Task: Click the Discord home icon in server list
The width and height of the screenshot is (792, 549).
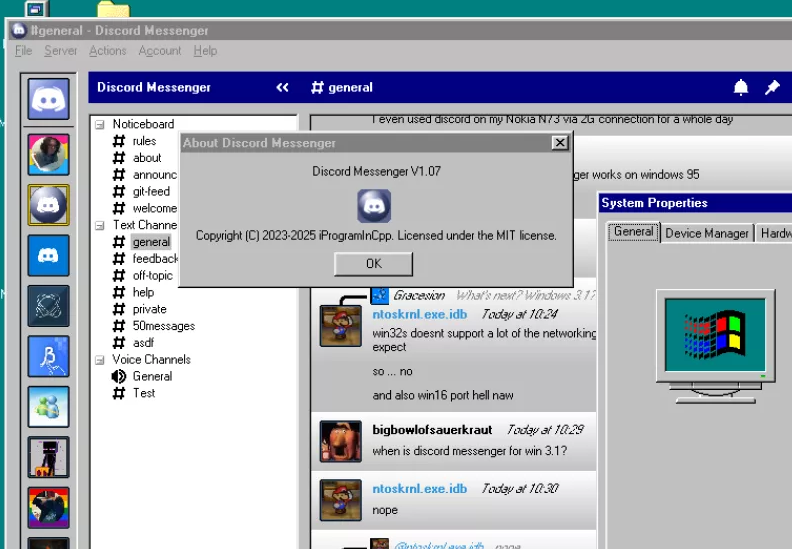Action: pos(48,99)
